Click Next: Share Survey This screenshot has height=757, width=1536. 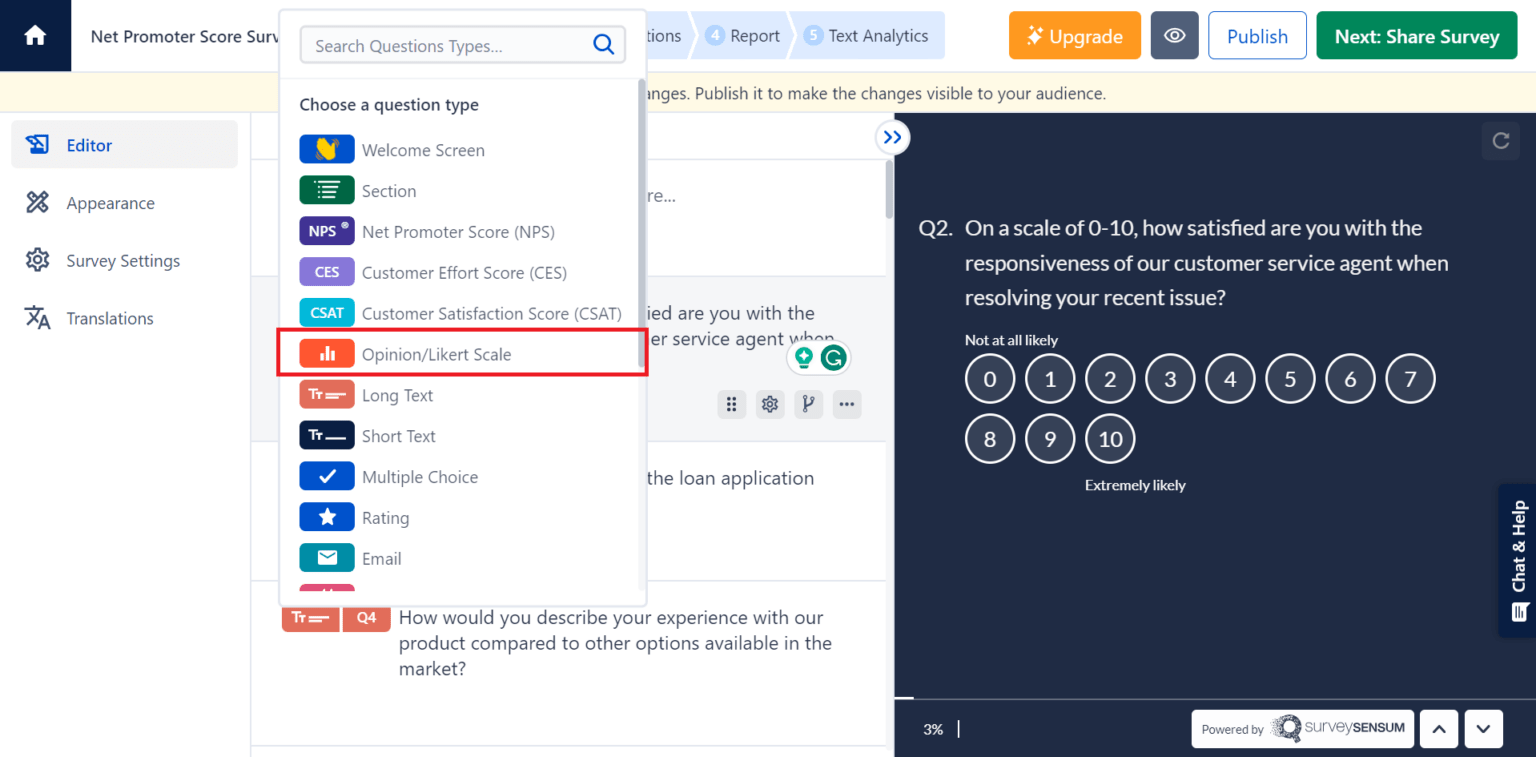pyautogui.click(x=1416, y=35)
